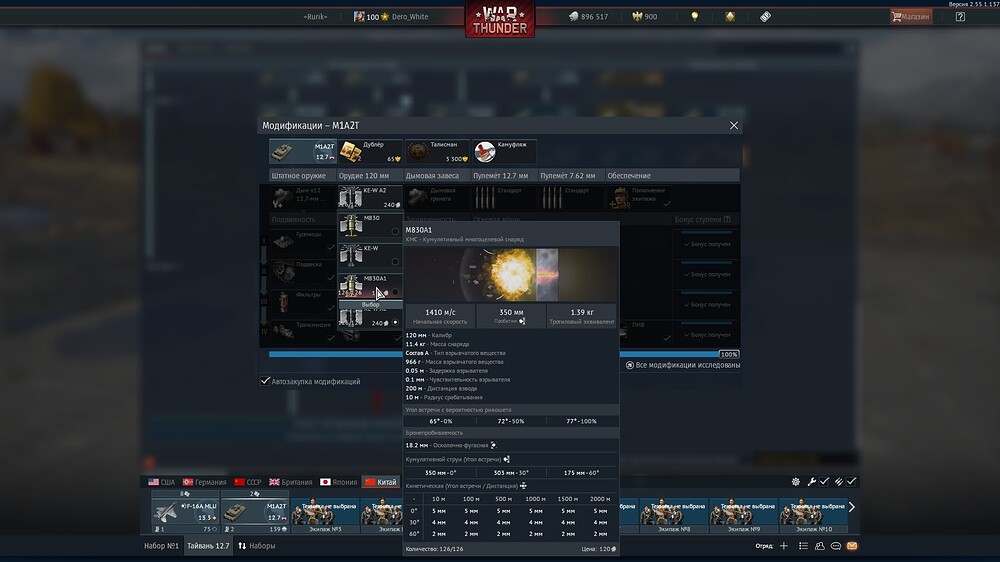Select the empty Экипаж №3 slot
Screen dimensions: 1000x562
click(x=325, y=516)
